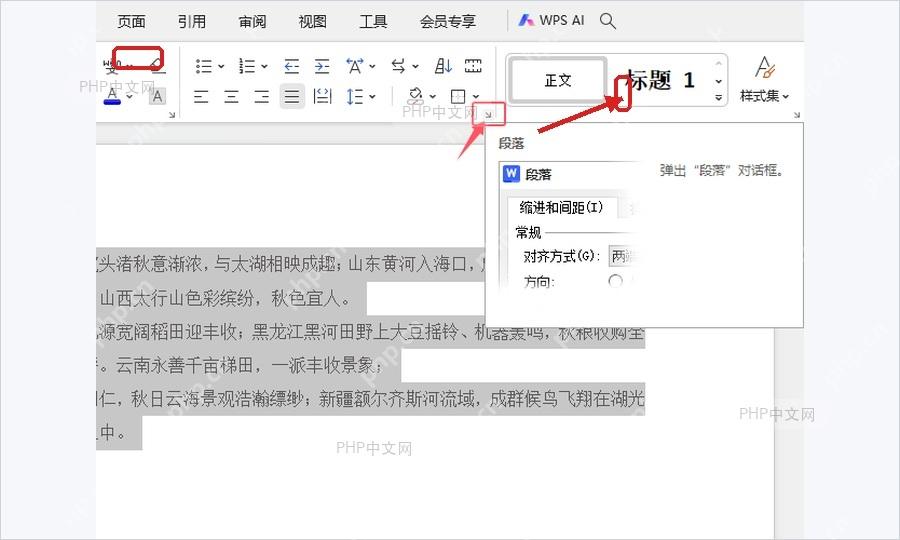This screenshot has width=900, height=540.
Task: Launch WPS AI assistant
Action: click(x=551, y=21)
